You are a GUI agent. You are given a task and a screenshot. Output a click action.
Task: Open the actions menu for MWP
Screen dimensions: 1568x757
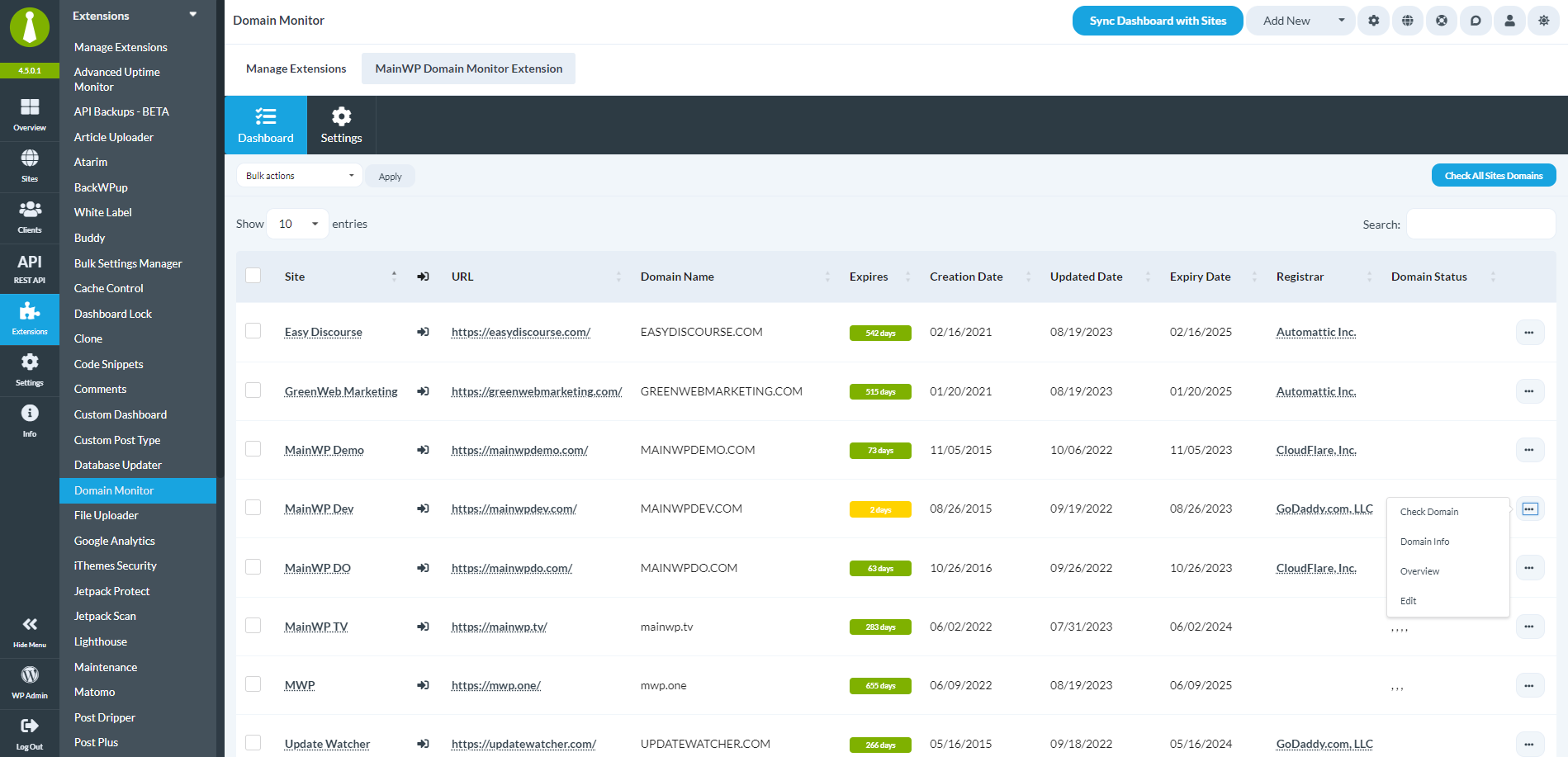point(1529,685)
